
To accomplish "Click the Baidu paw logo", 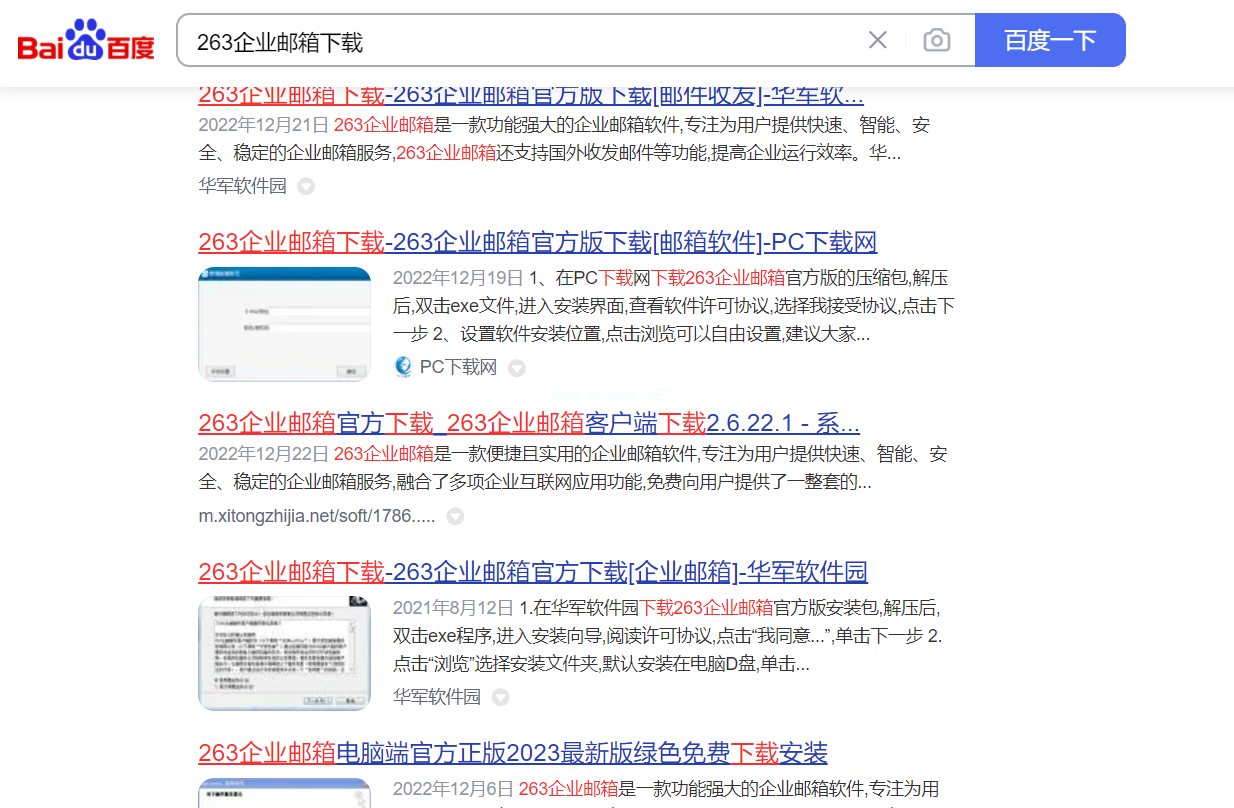I will [86, 41].
